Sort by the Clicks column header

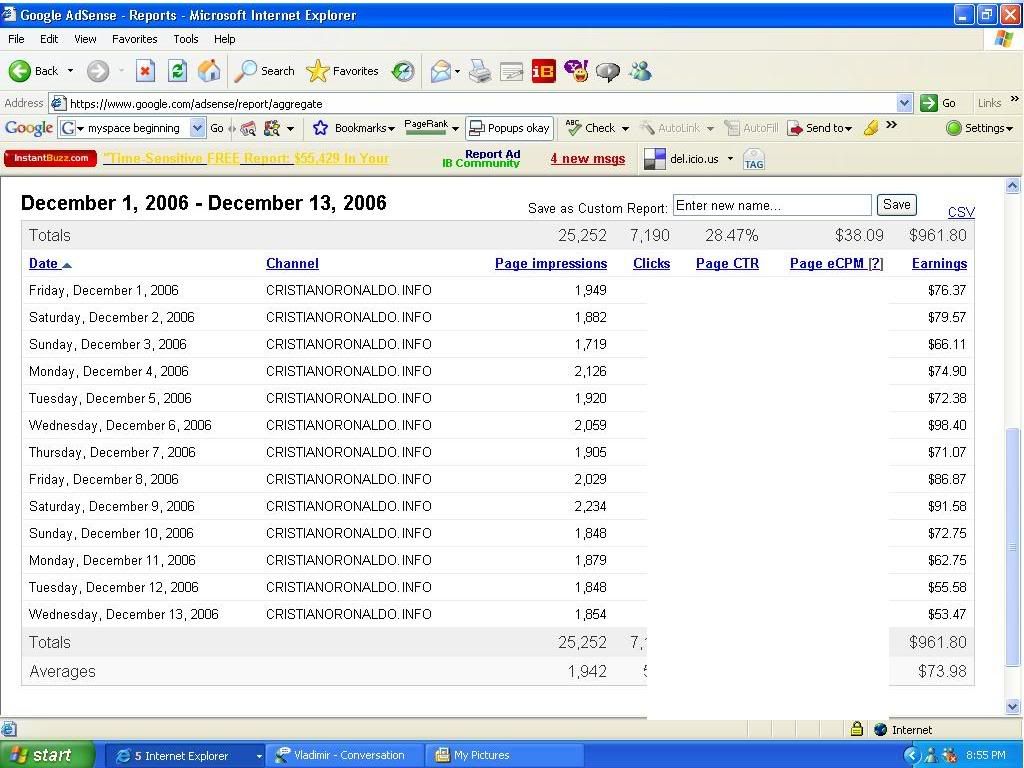(652, 264)
